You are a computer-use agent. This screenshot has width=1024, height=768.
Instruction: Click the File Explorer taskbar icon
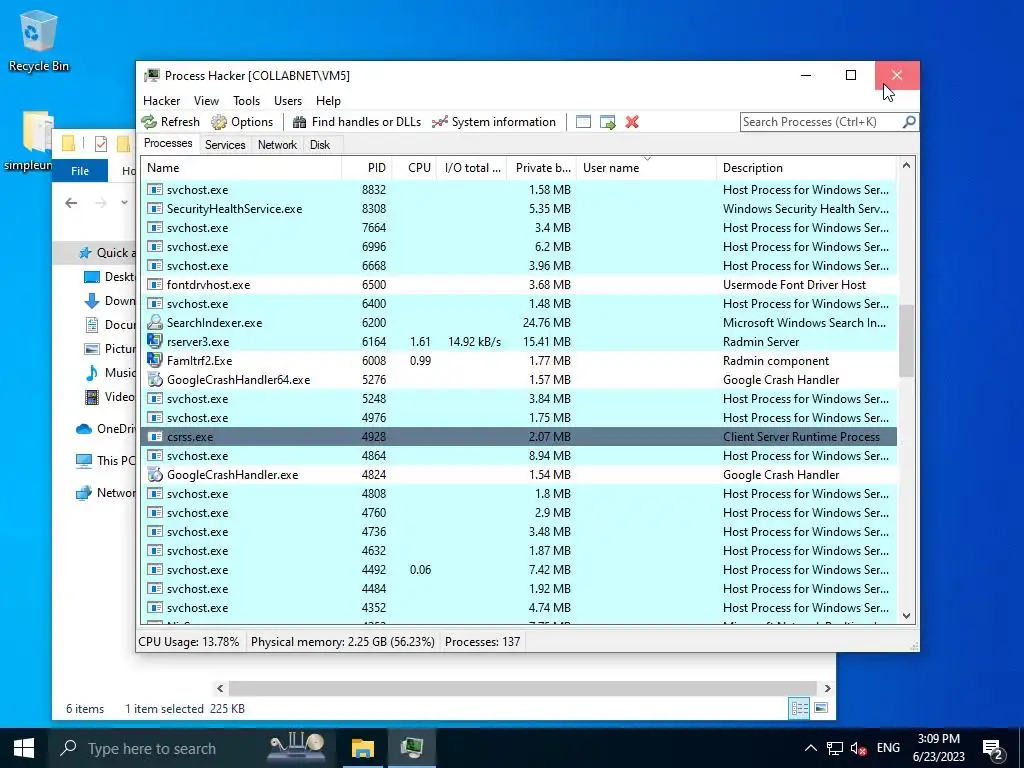pos(362,748)
